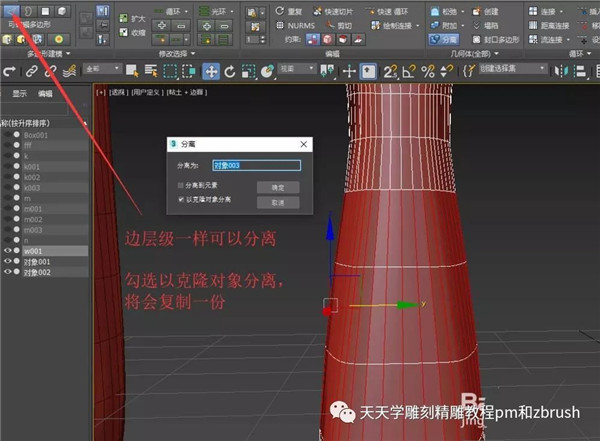This screenshot has height=441, width=600.
Task: Click the Redo arrow icon
Action: click(x=9, y=71)
